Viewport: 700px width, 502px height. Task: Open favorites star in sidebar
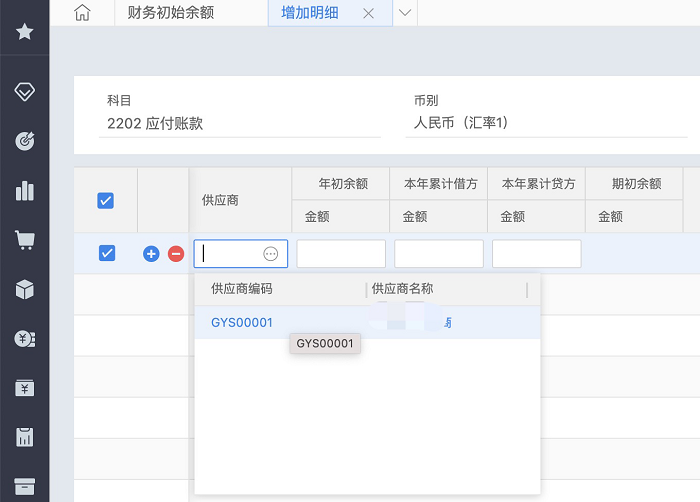pyautogui.click(x=24, y=32)
